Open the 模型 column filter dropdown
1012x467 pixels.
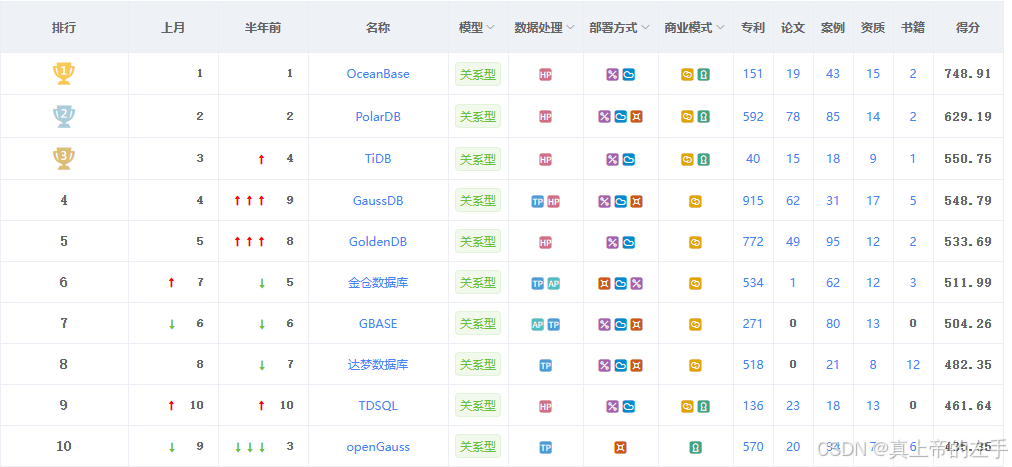point(491,28)
